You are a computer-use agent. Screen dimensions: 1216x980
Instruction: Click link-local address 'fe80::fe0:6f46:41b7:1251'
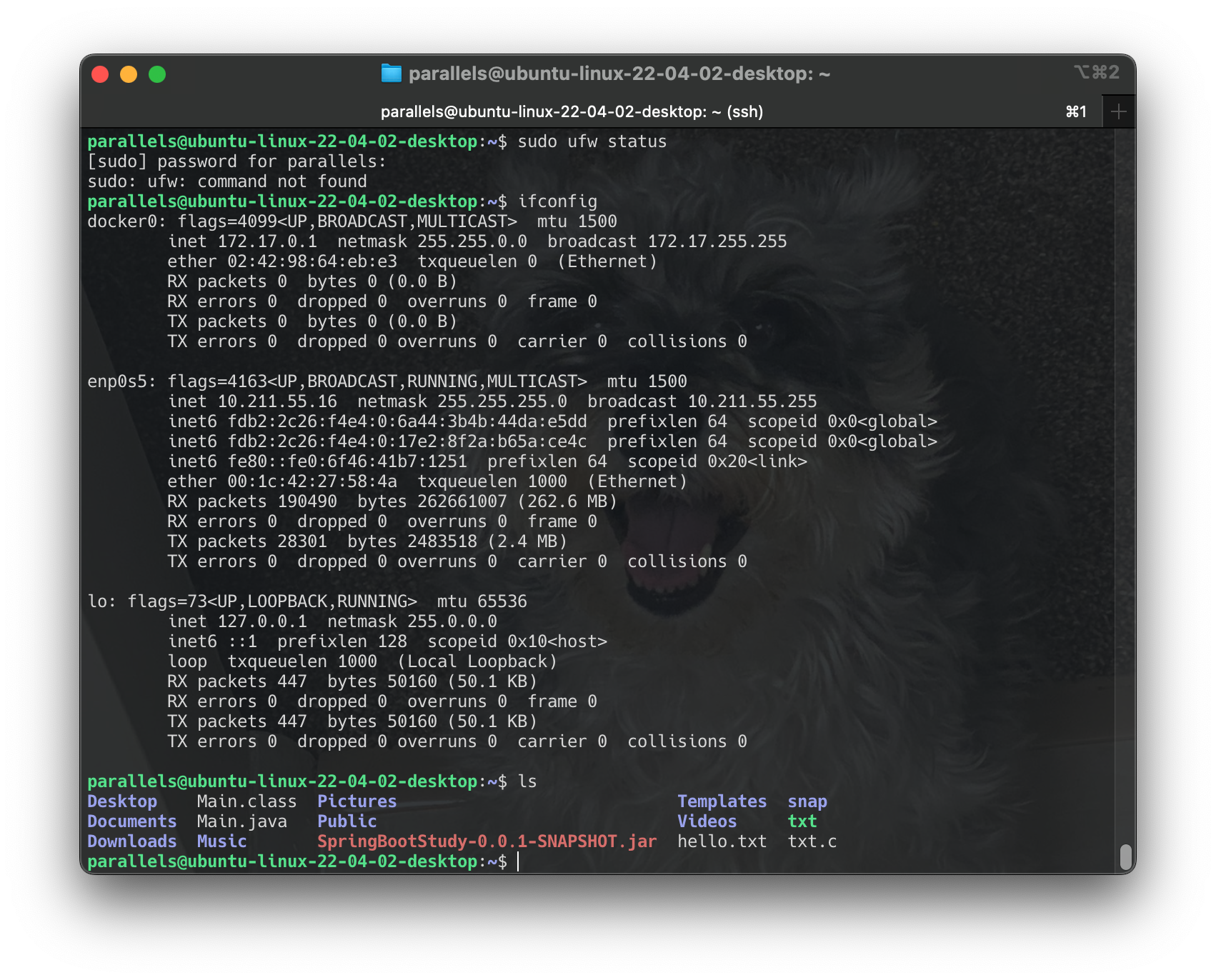click(347, 461)
